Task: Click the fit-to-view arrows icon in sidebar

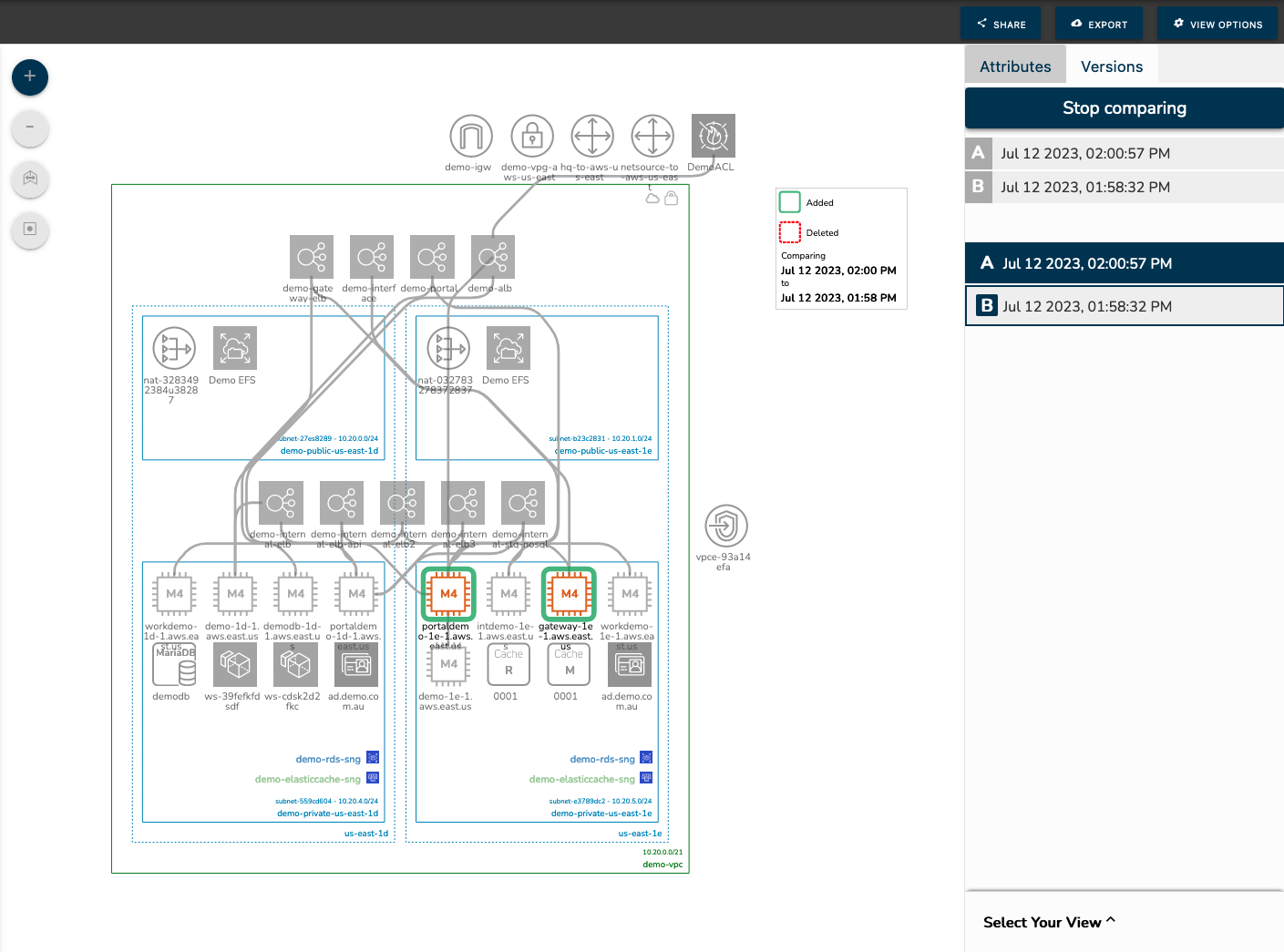Action: point(30,179)
